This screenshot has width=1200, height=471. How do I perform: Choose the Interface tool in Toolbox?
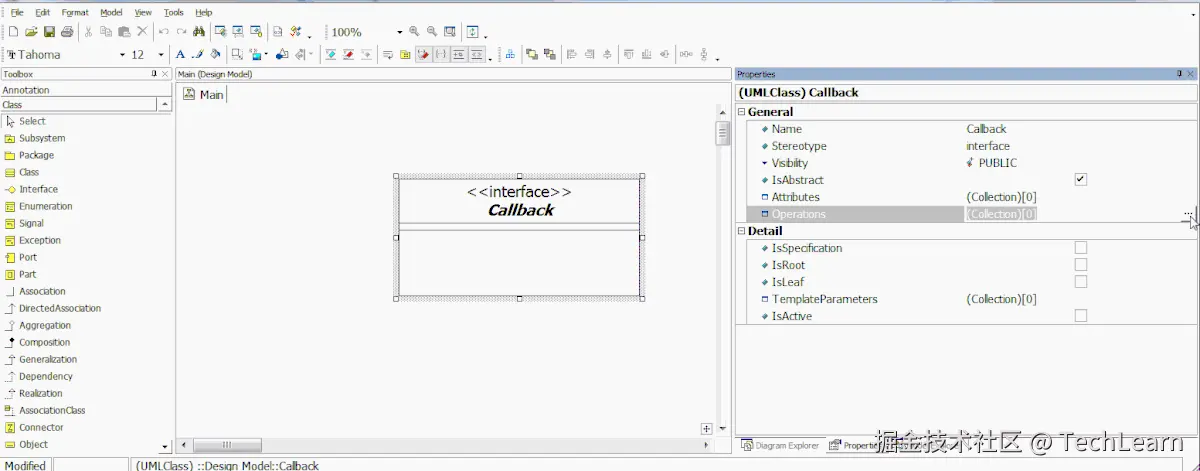pos(38,189)
